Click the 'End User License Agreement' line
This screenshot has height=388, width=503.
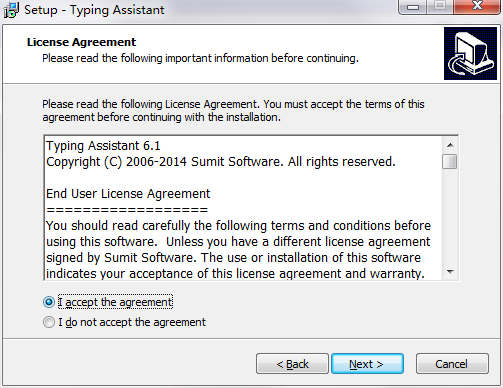[x=128, y=194]
